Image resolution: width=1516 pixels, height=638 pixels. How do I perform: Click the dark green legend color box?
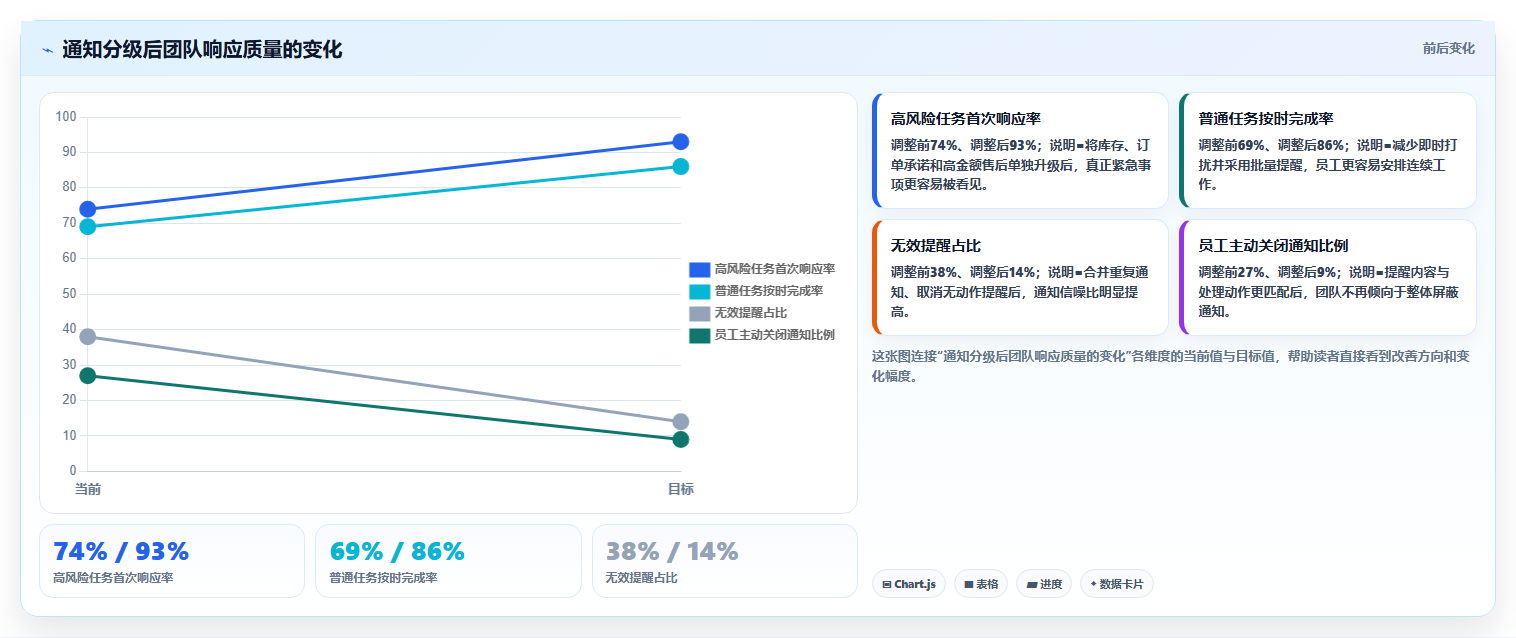pyautogui.click(x=700, y=335)
